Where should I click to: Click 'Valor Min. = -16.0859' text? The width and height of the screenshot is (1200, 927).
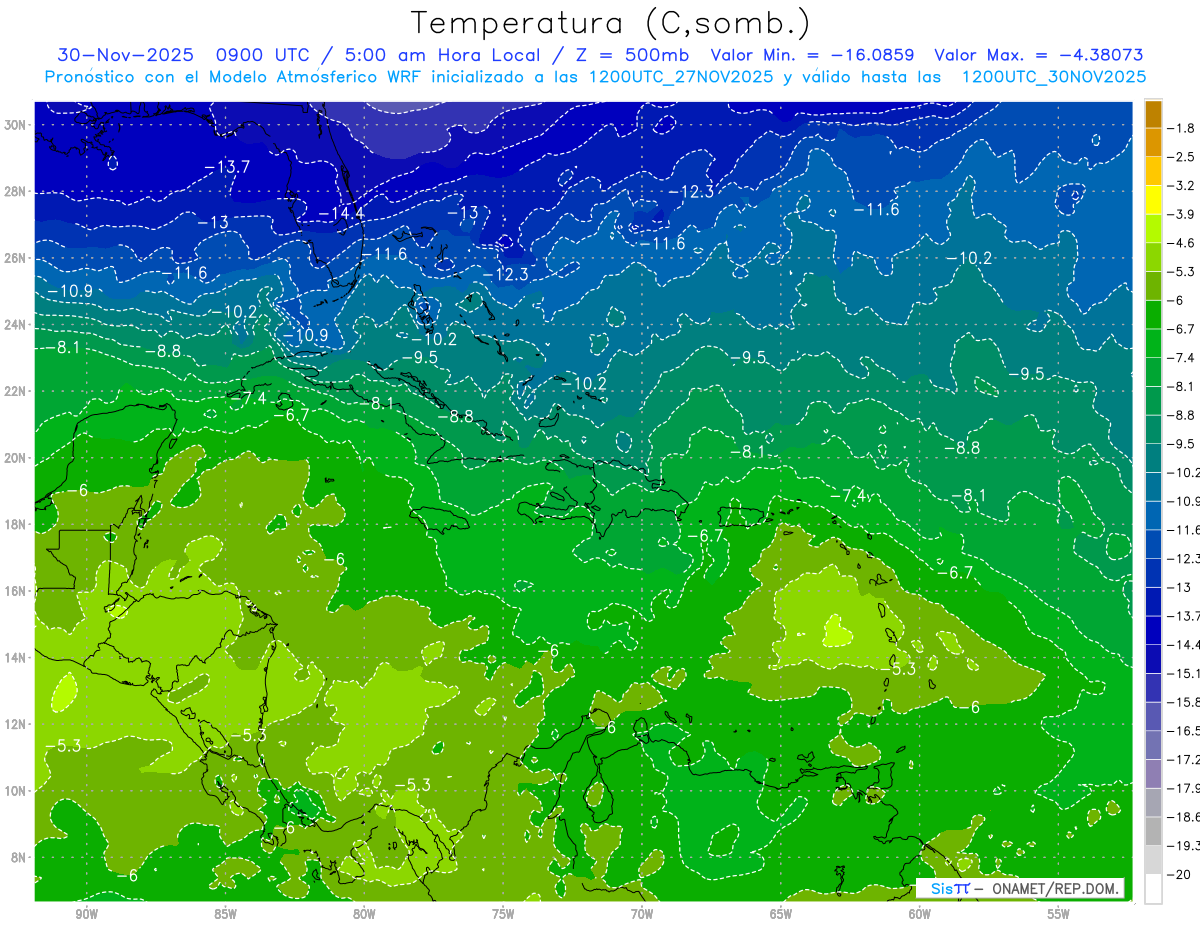click(812, 55)
